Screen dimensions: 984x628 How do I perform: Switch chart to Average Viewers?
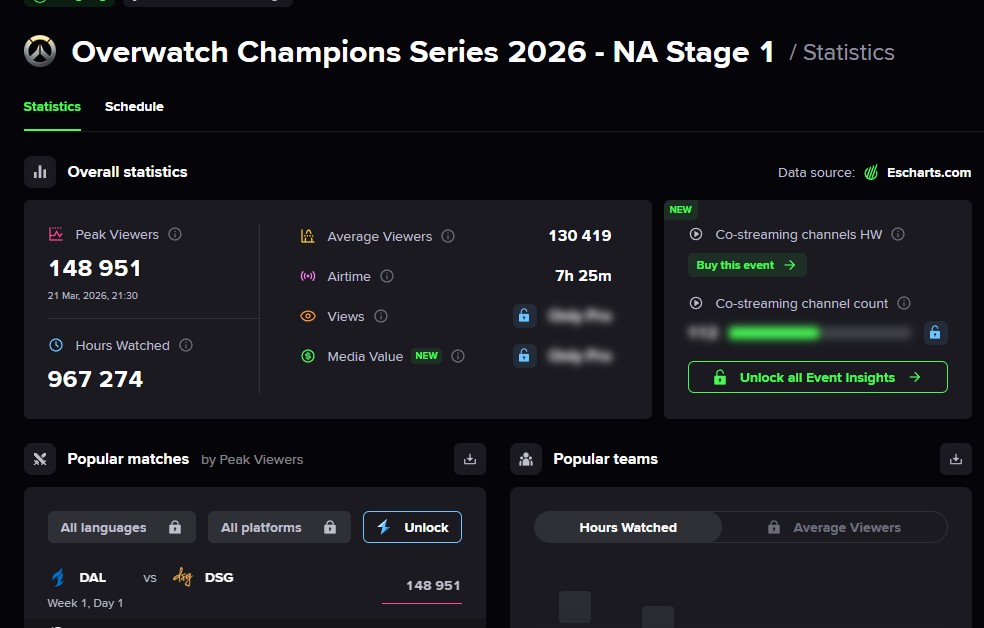[835, 527]
